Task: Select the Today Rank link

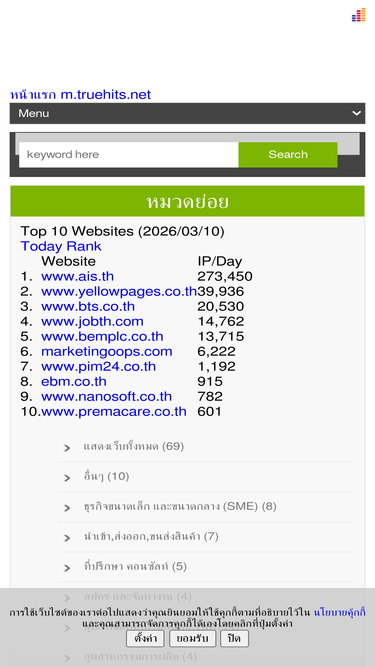Action: click(x=61, y=246)
